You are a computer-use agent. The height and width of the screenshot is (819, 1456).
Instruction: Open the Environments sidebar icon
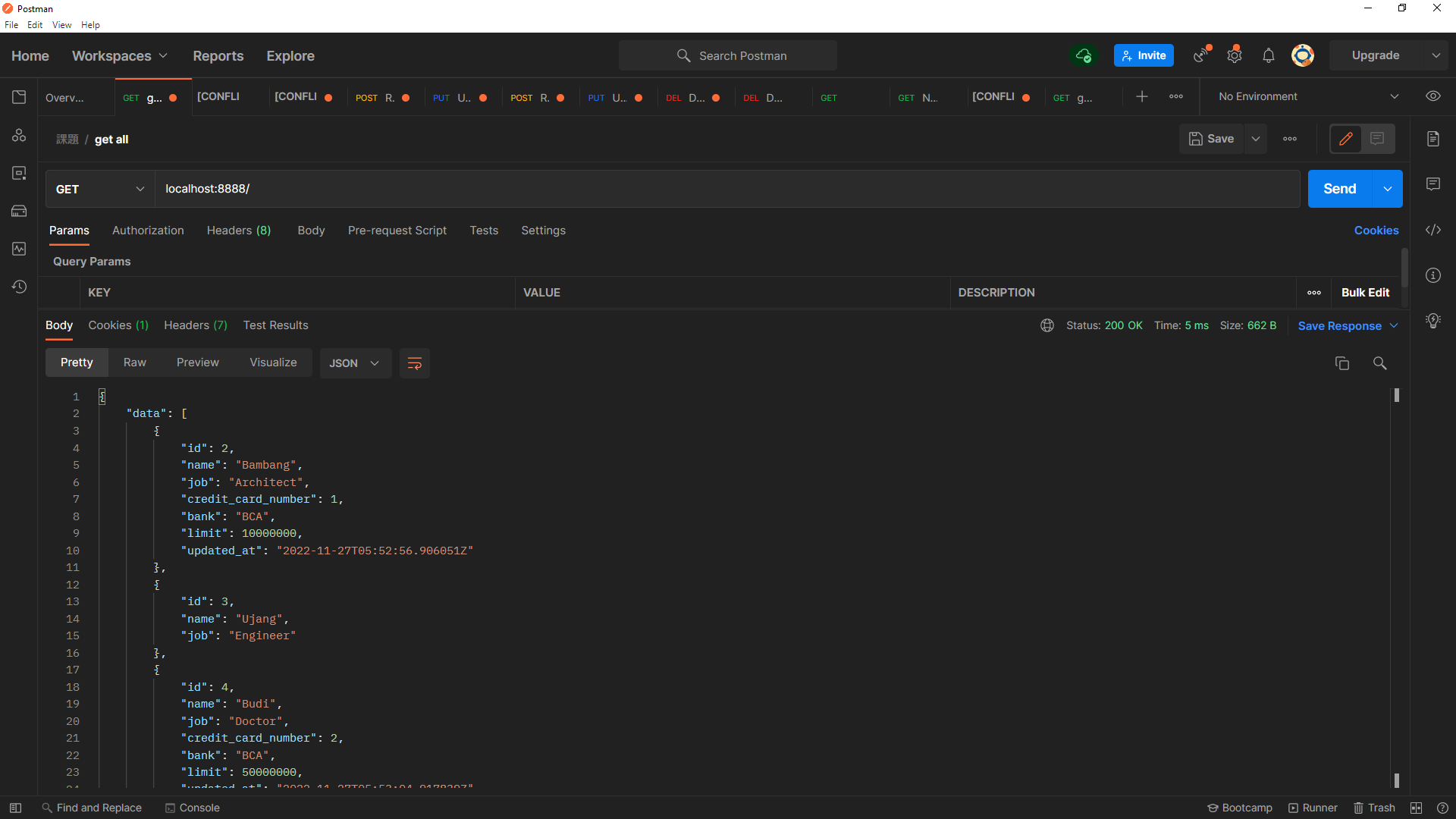[19, 173]
